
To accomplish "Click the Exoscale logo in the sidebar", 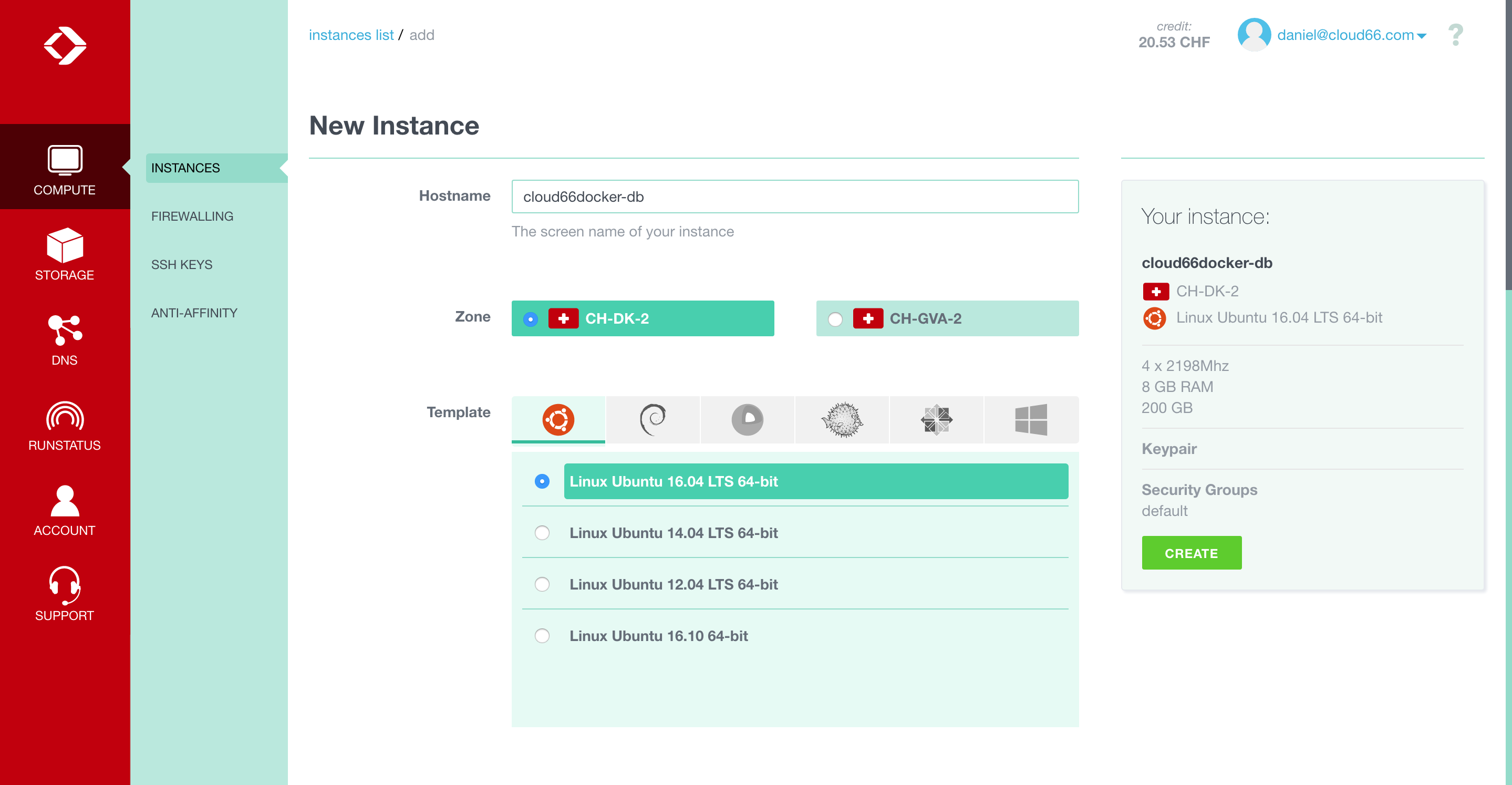I will click(x=65, y=46).
